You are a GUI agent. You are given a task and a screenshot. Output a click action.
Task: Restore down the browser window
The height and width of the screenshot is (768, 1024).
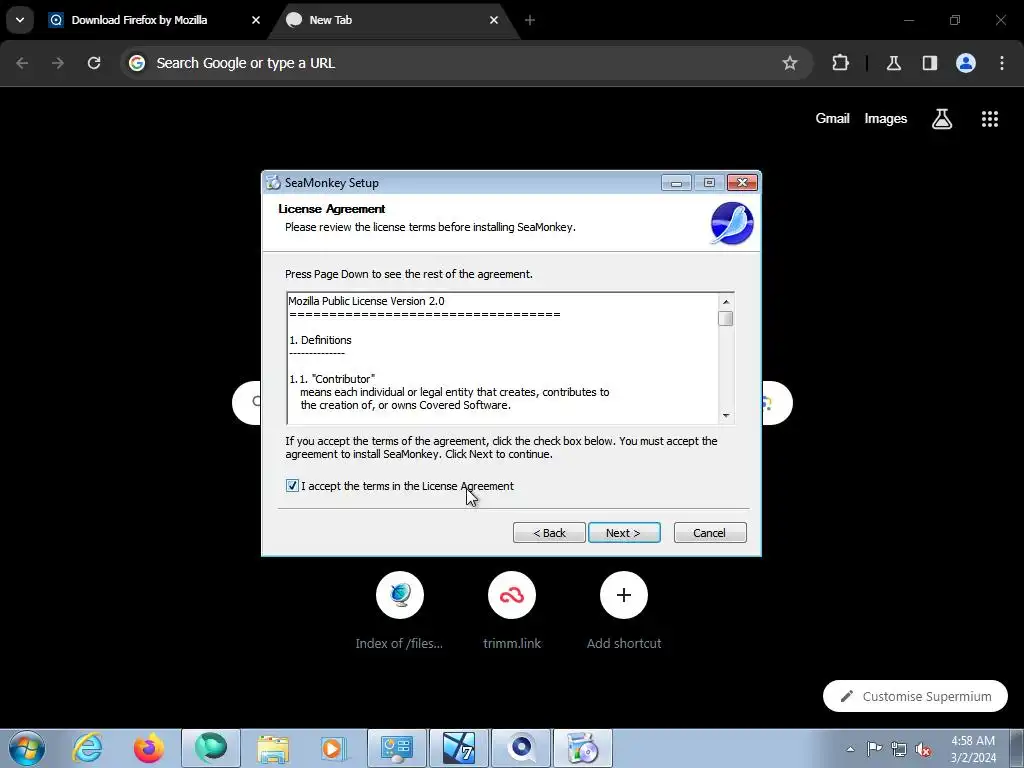click(x=955, y=20)
